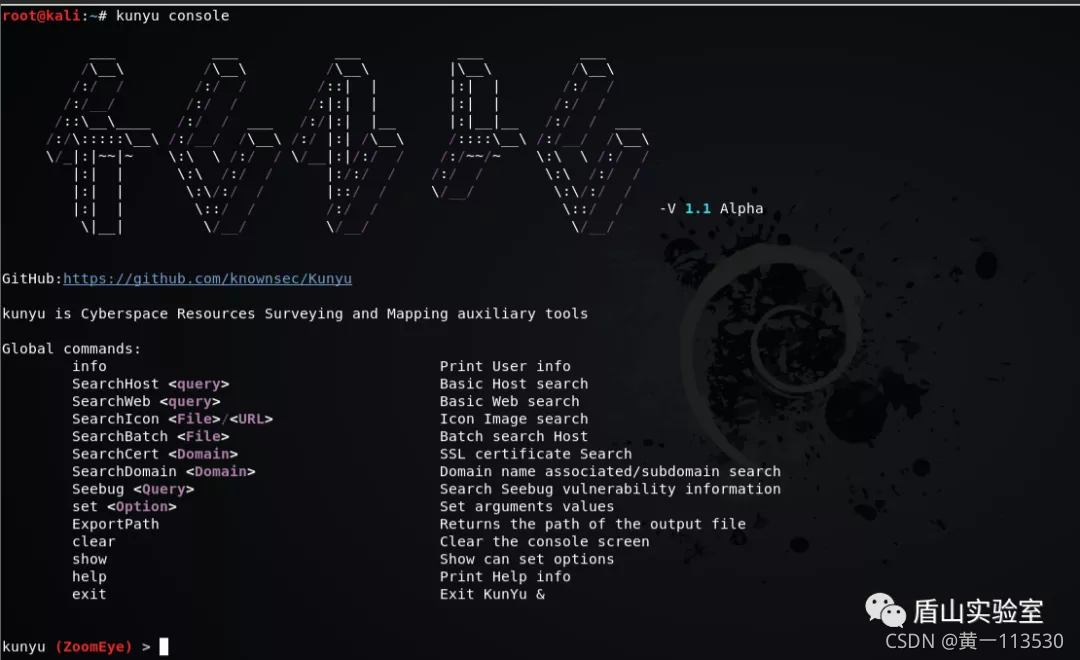
Task: Select the 'show' command text
Action: tap(90, 559)
